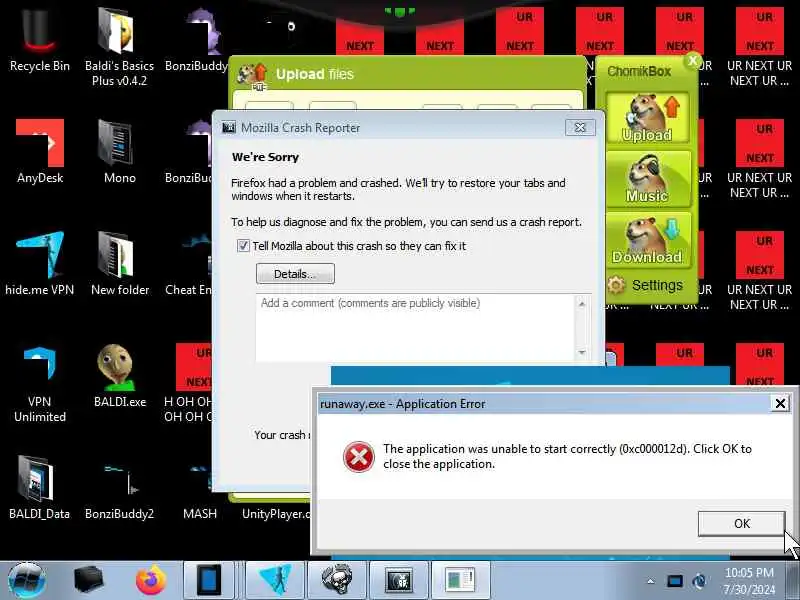Click the red error icon in dialog
The height and width of the screenshot is (600, 800).
(x=359, y=457)
